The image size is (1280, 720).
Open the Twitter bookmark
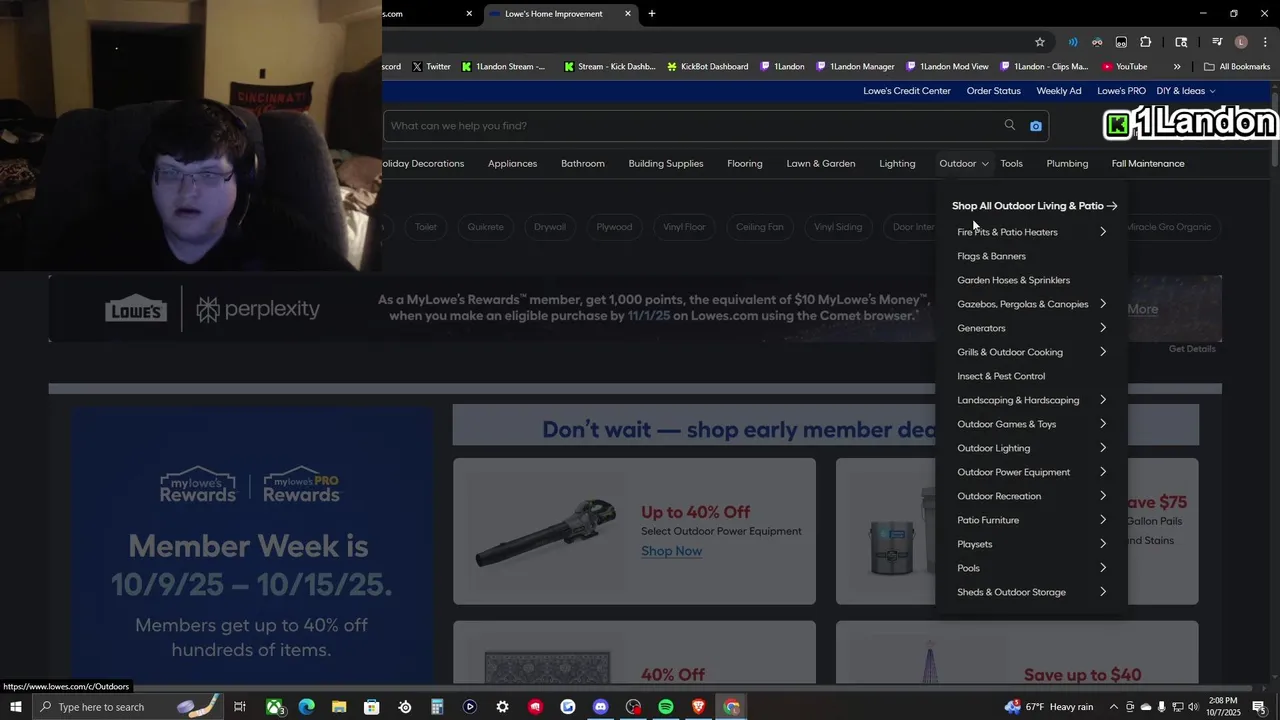click(431, 67)
